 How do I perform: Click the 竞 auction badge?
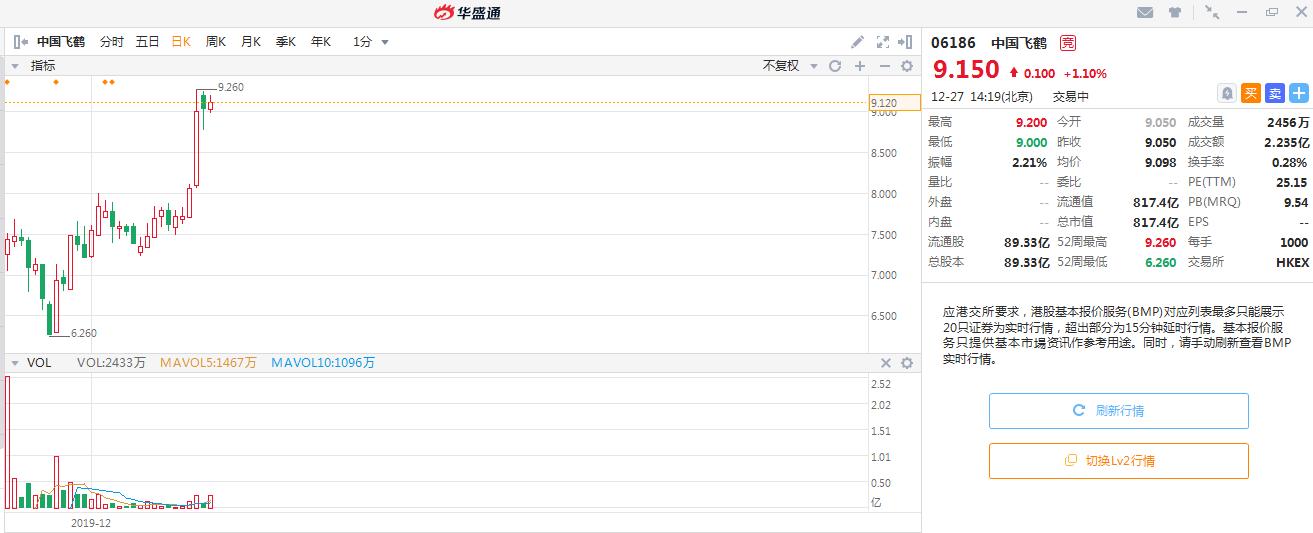pos(1068,43)
